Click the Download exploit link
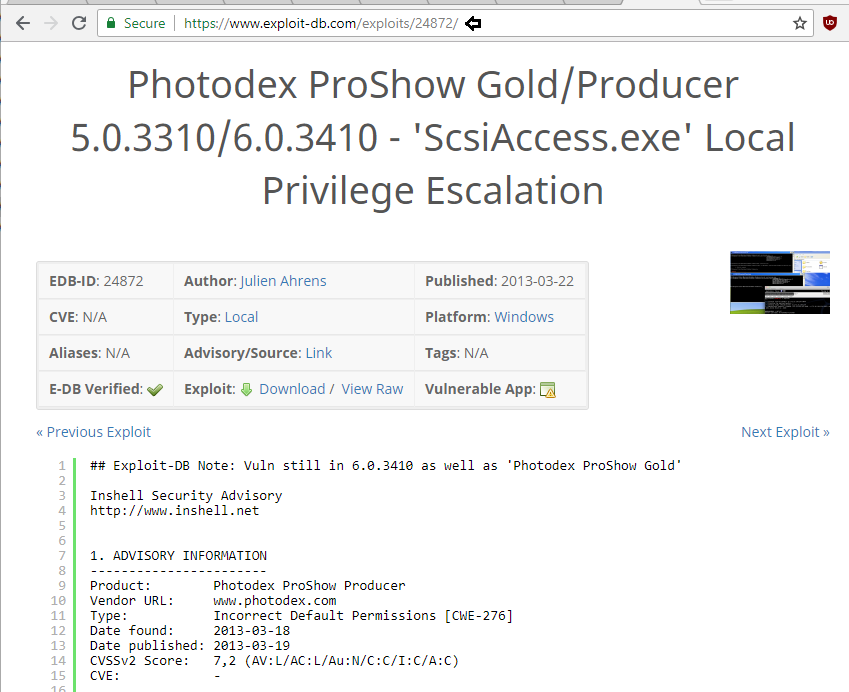The width and height of the screenshot is (849, 692). pyautogui.click(x=292, y=389)
